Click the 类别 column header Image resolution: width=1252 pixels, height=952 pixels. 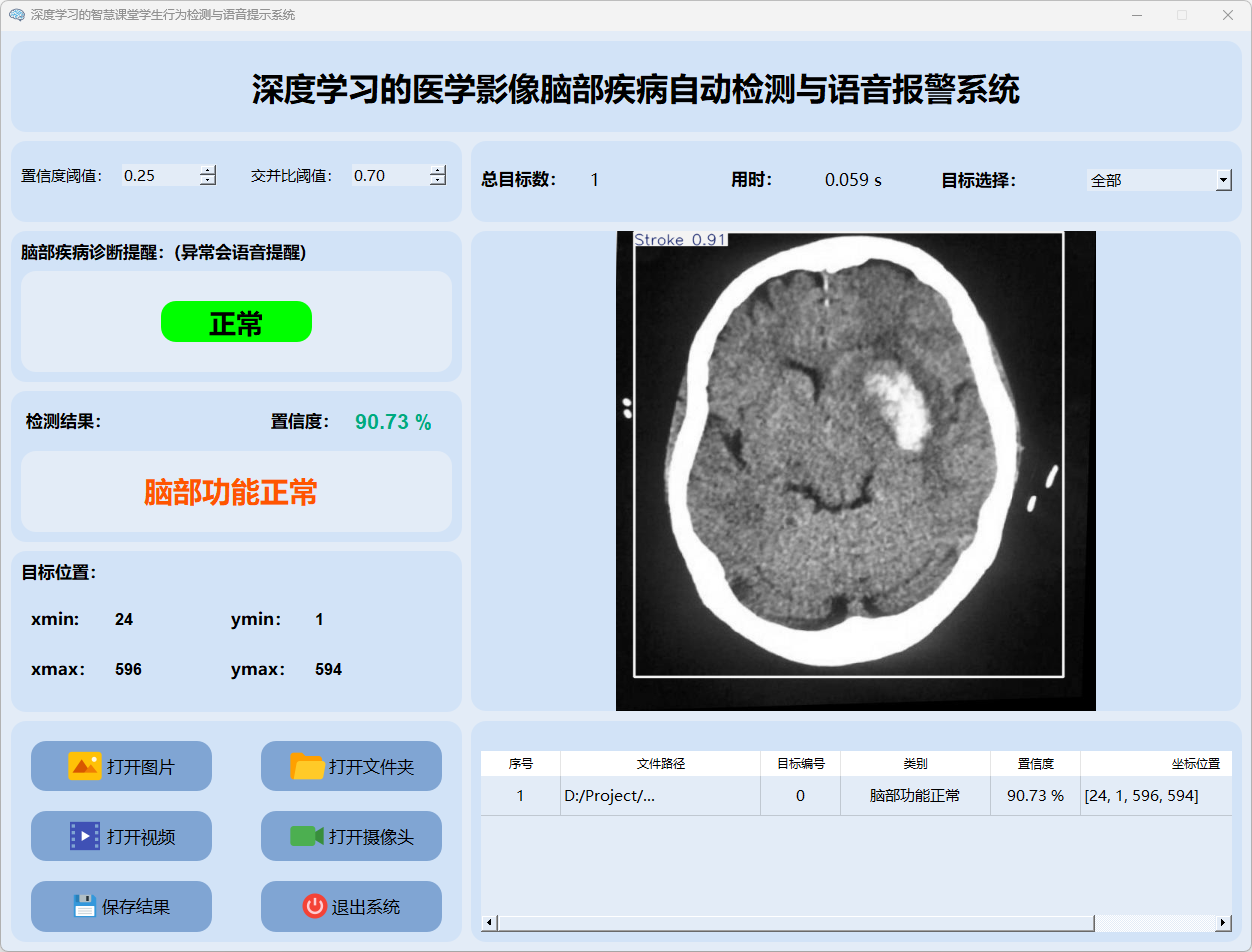click(x=916, y=763)
